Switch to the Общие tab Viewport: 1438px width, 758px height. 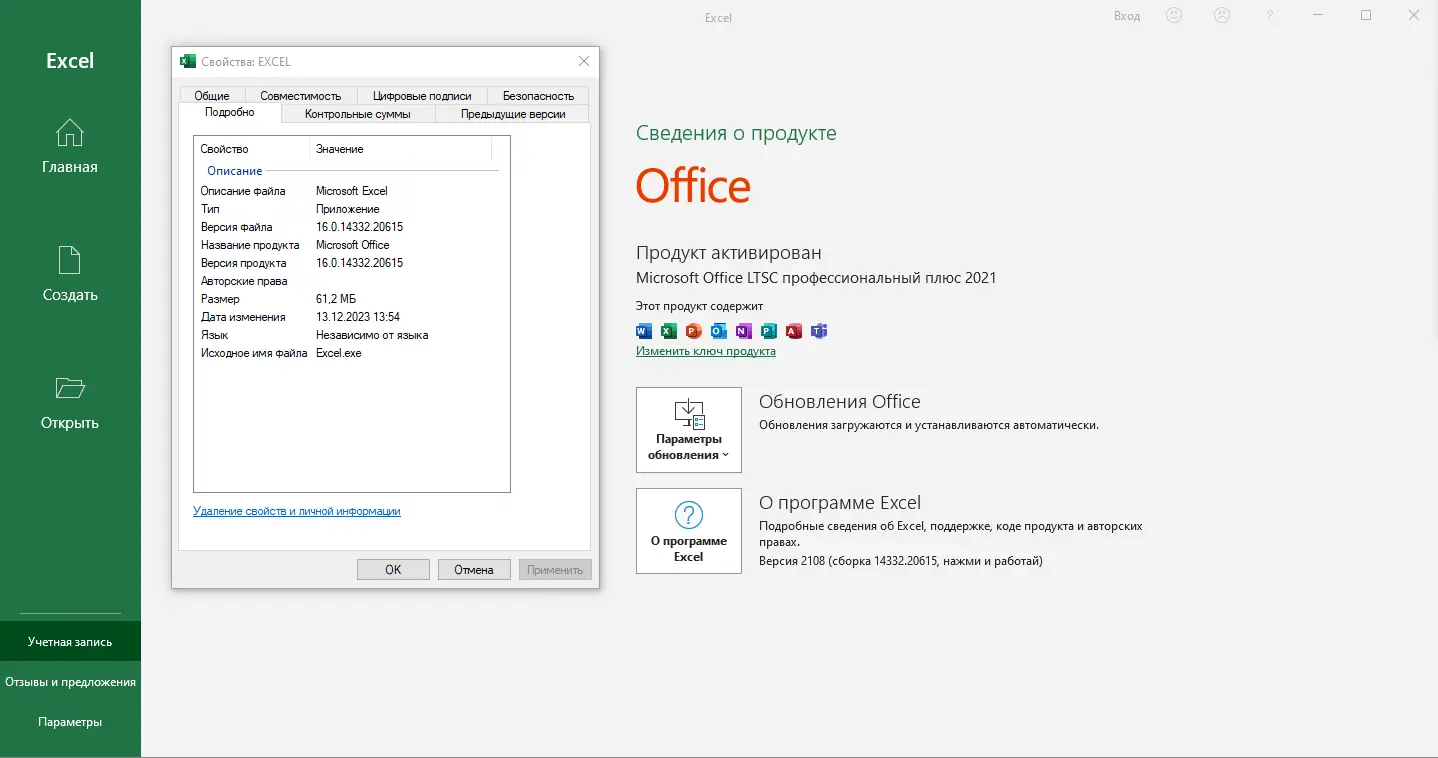click(x=212, y=96)
